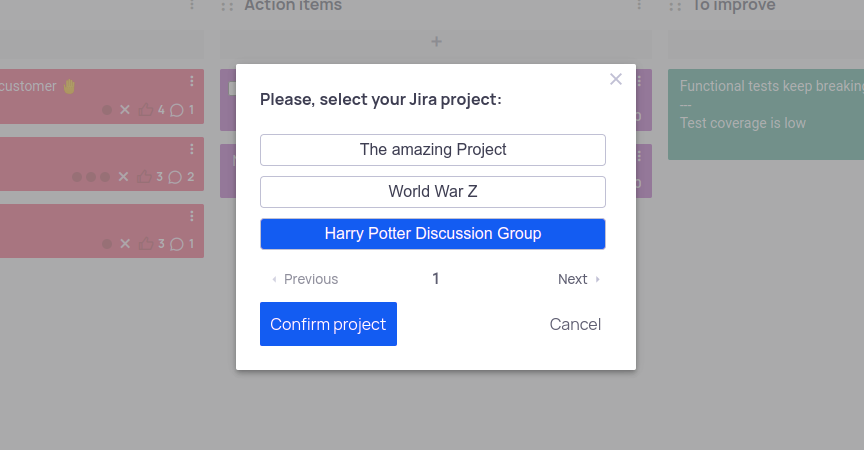Open the To improve column drag handle
The width and height of the screenshot is (864, 450).
click(675, 6)
